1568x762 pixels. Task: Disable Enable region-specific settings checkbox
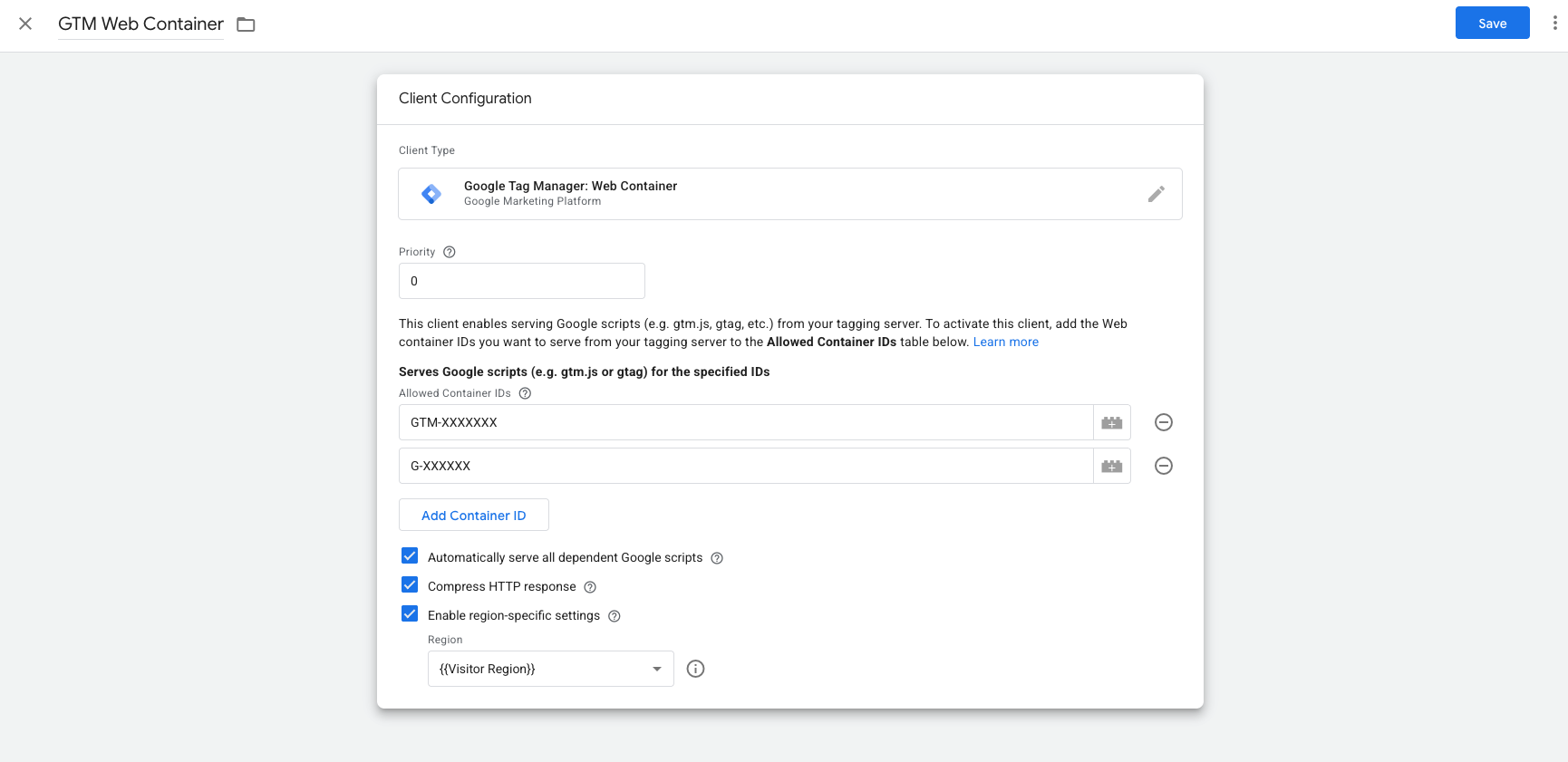pyautogui.click(x=410, y=613)
